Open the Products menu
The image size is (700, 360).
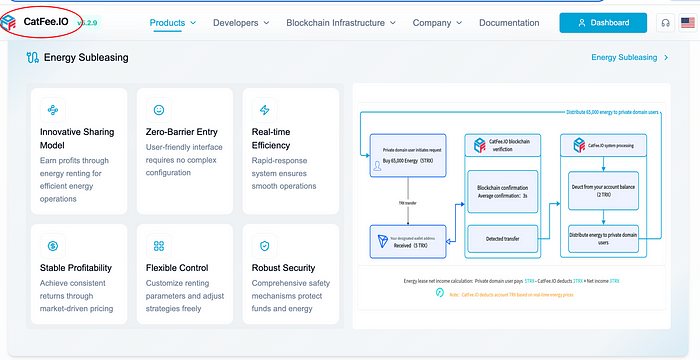tap(167, 23)
